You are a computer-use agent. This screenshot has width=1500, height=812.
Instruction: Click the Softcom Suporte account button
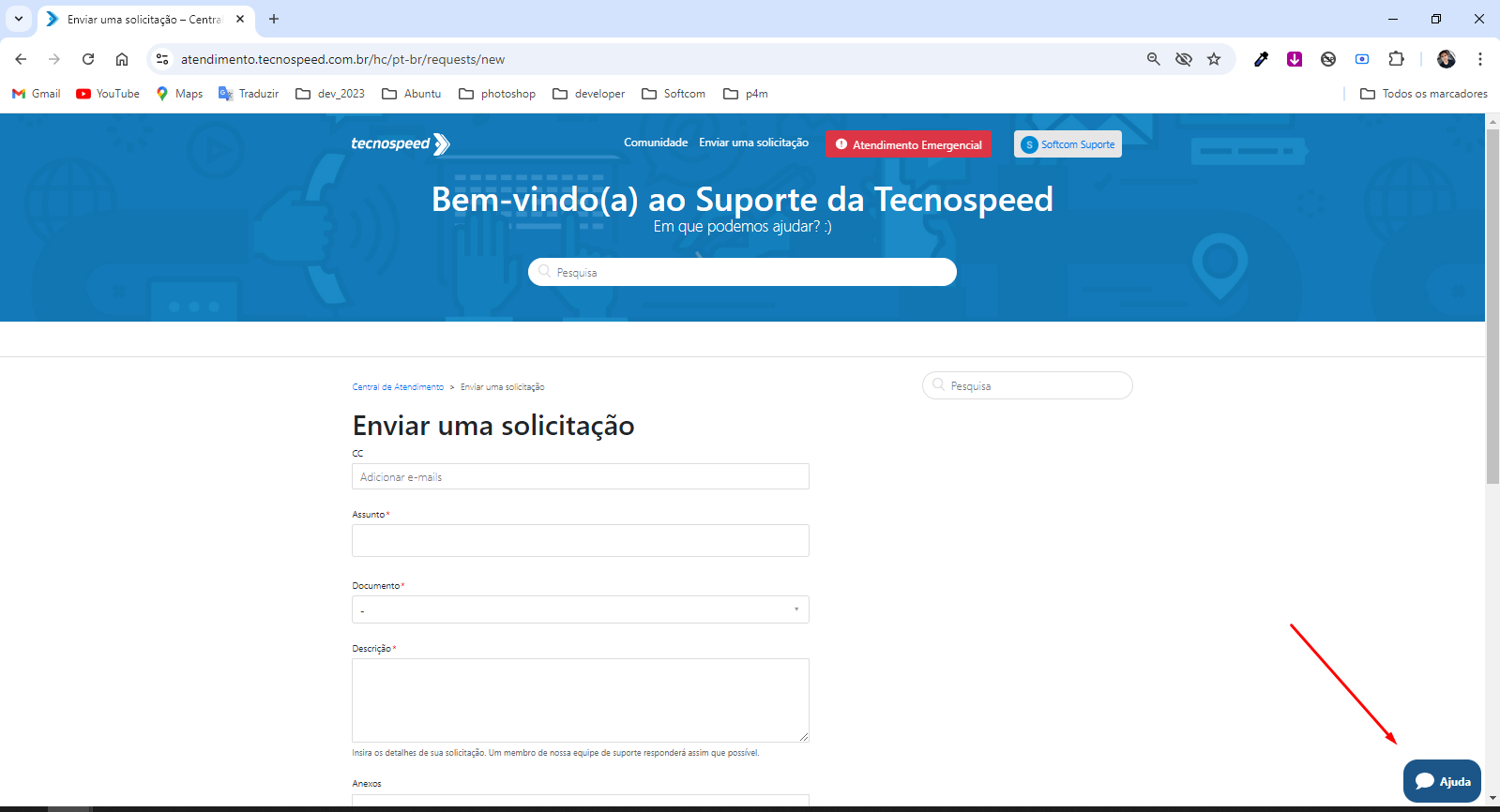click(1068, 144)
